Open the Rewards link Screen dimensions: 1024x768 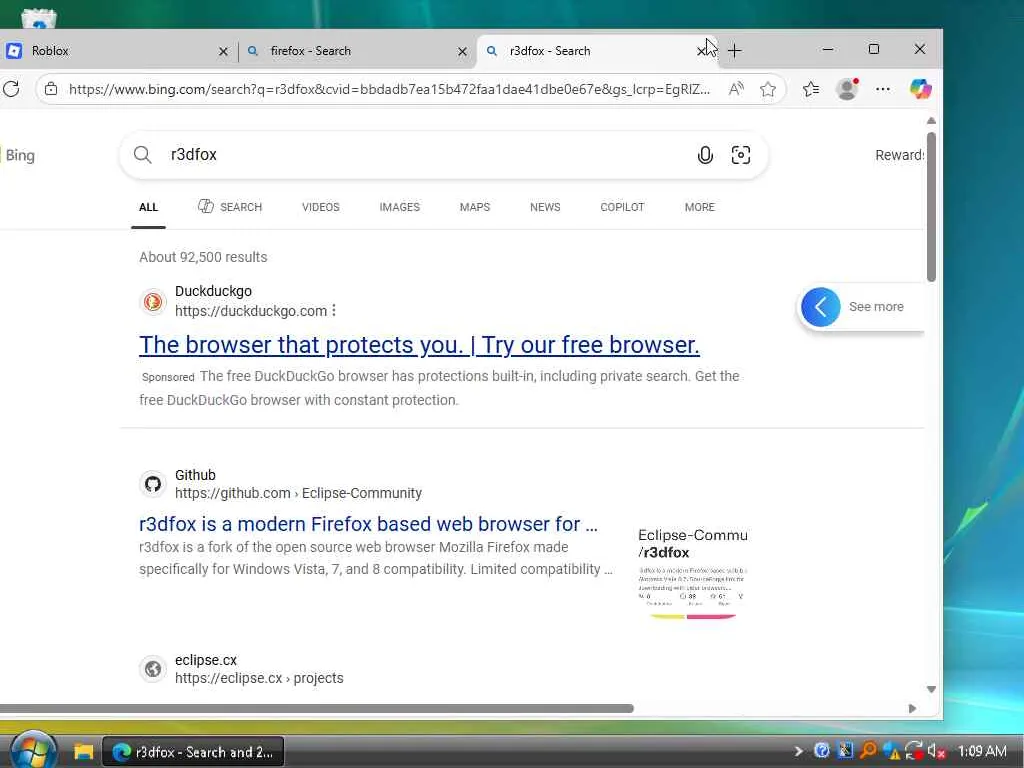(899, 155)
